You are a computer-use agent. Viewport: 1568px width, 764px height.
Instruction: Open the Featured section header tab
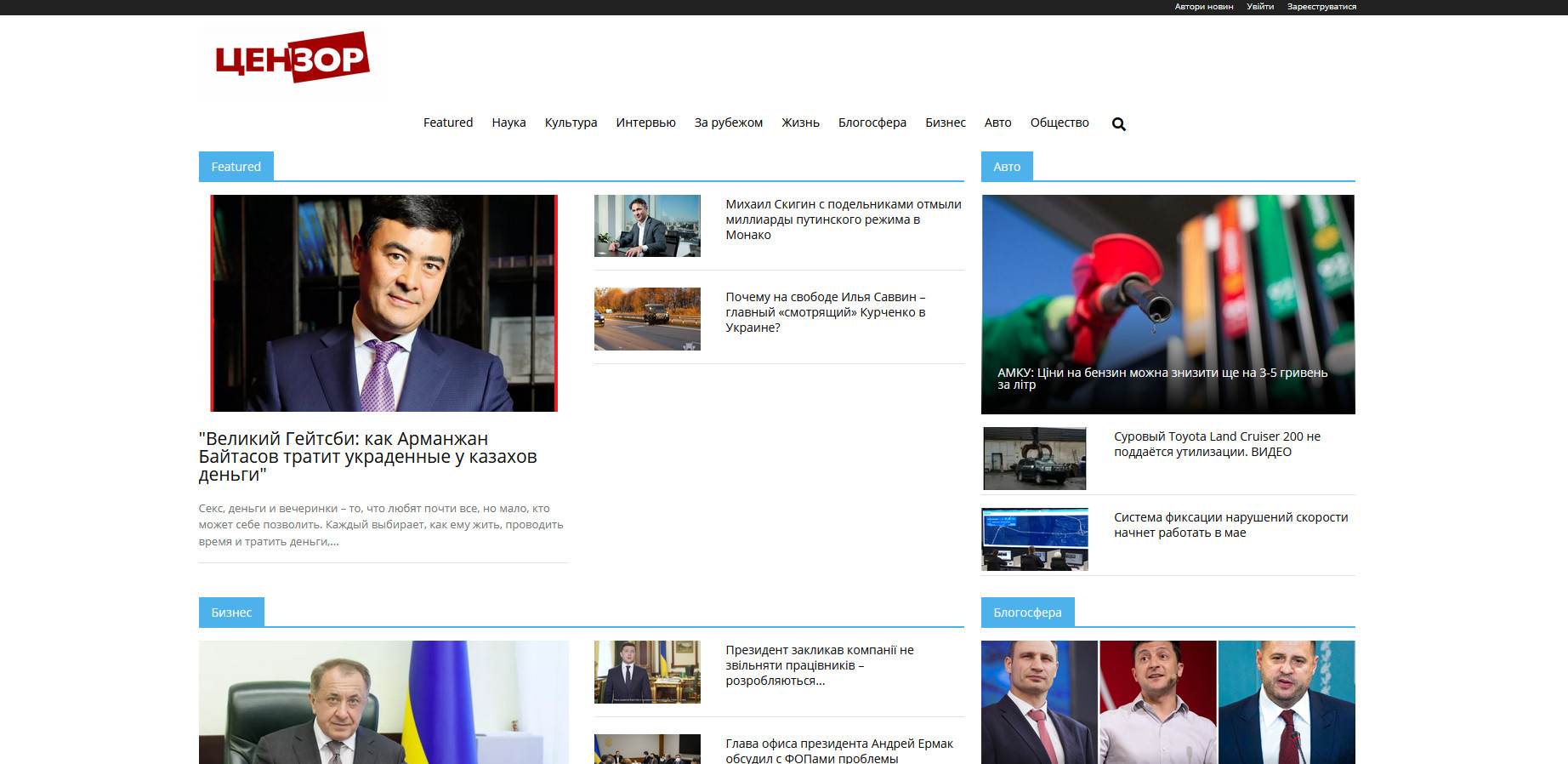click(236, 167)
